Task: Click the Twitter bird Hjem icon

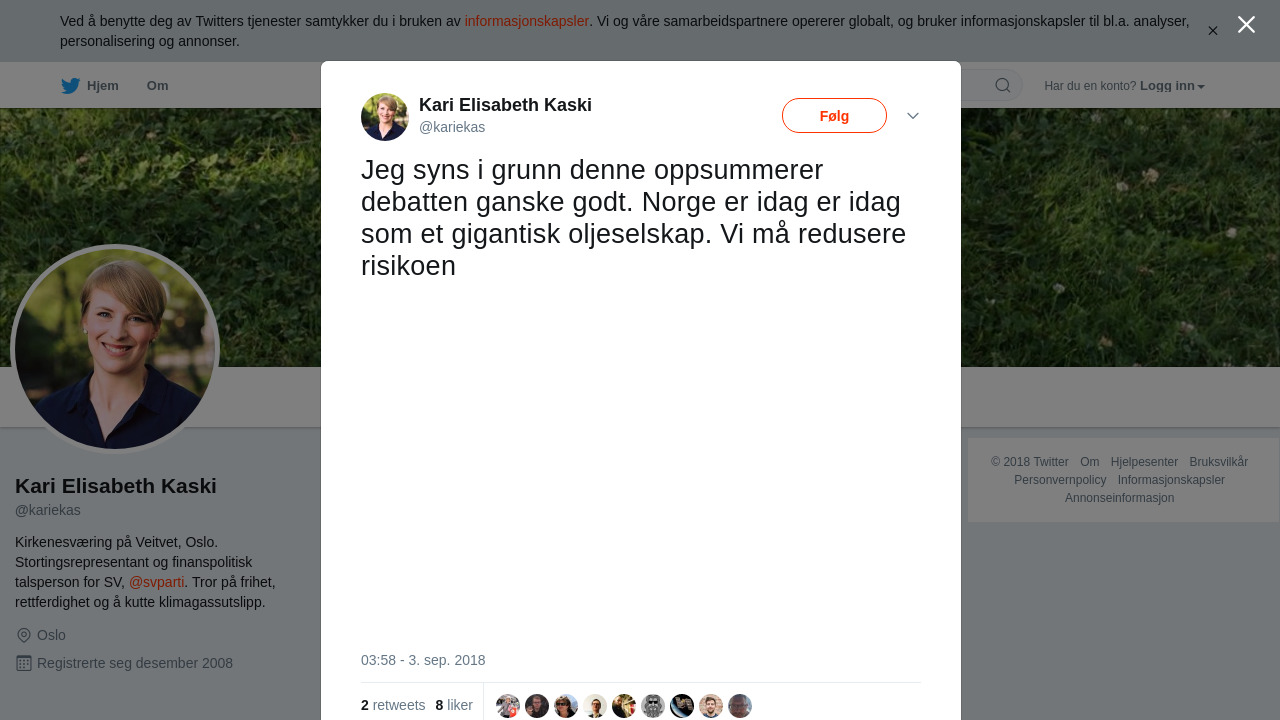Action: pyautogui.click(x=71, y=86)
